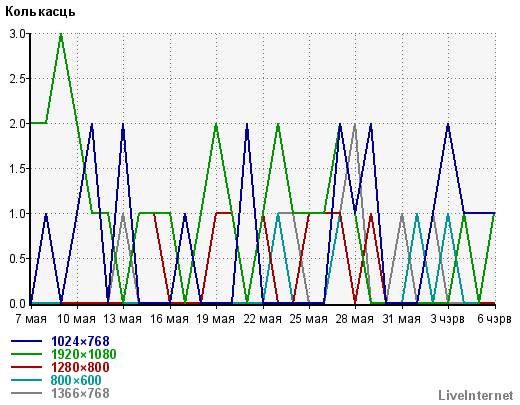Click the 1366×768 legend label
Viewport: 520px width, 405px height.
click(80, 393)
